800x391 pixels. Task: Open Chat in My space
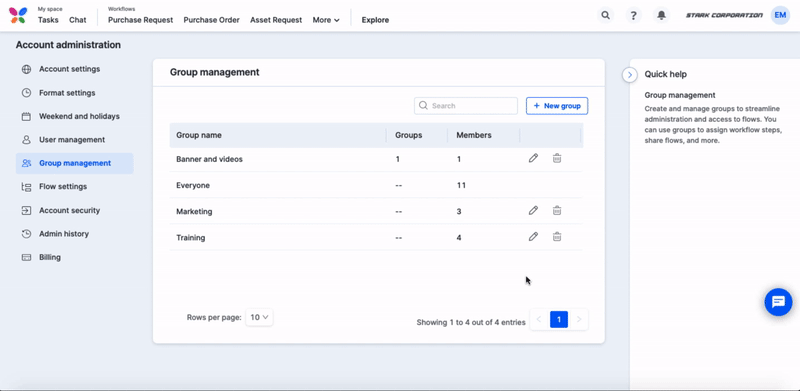(78, 20)
